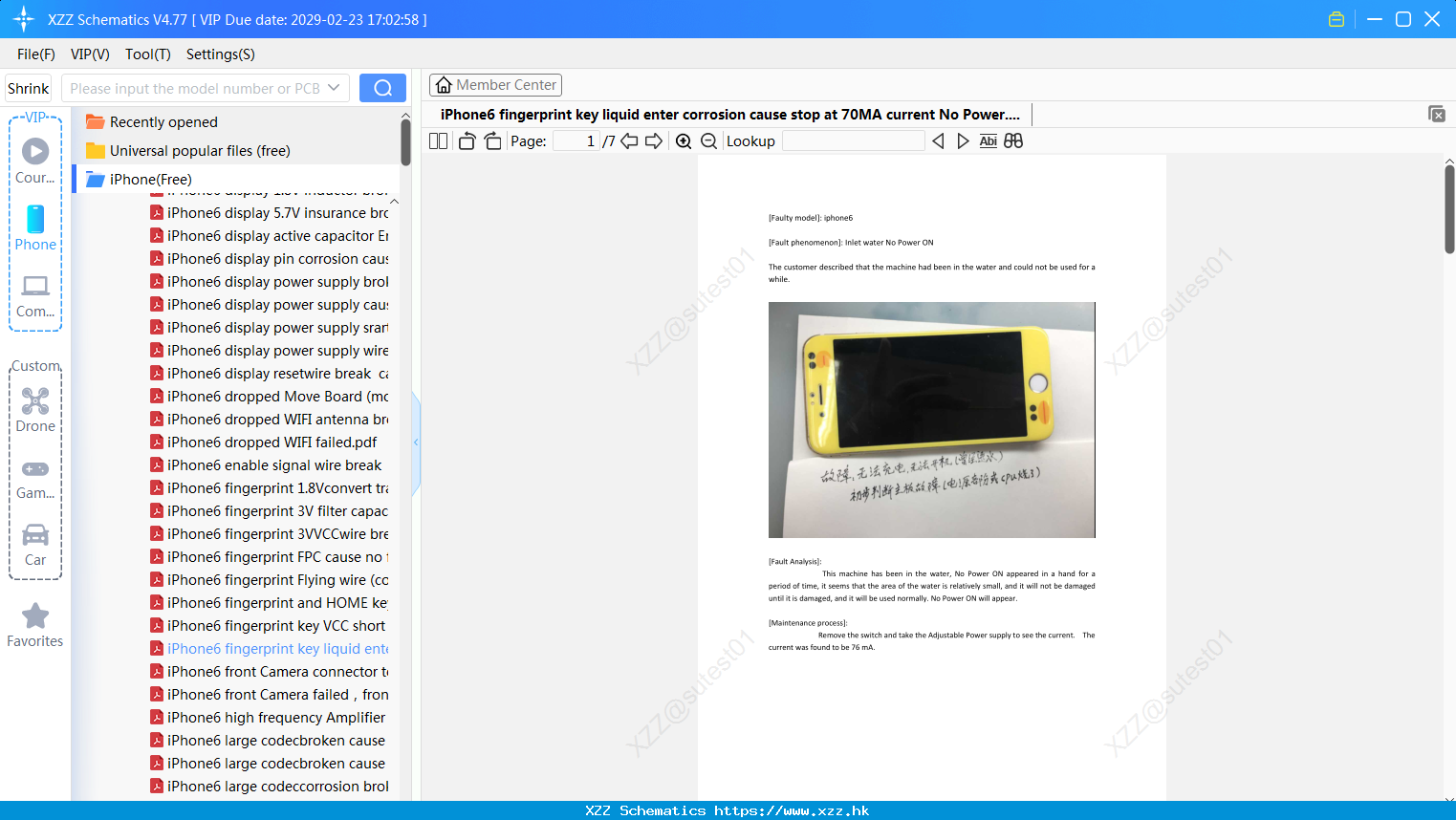
Task: Go to previous page arrow
Action: pyautogui.click(x=629, y=141)
